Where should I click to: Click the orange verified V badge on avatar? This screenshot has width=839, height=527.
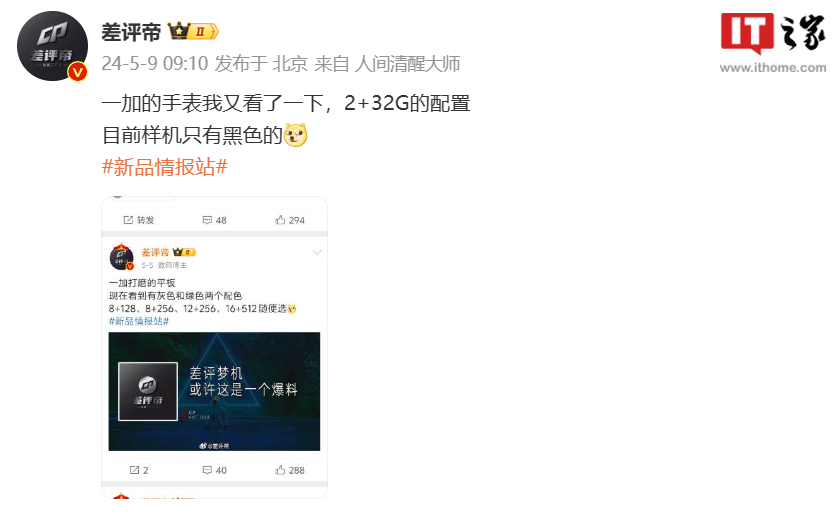pos(78,71)
